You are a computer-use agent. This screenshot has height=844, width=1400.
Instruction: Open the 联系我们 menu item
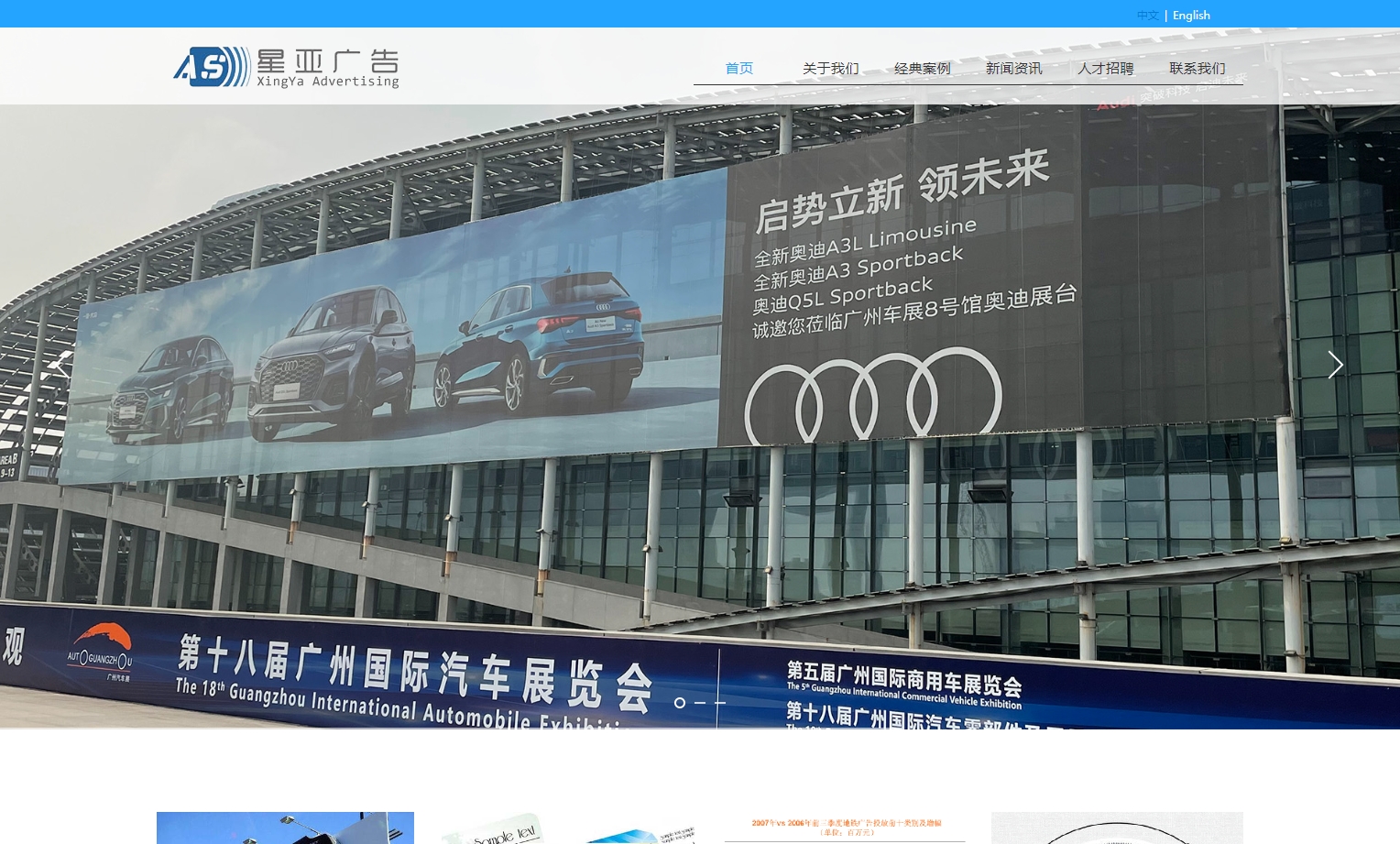tap(1198, 69)
